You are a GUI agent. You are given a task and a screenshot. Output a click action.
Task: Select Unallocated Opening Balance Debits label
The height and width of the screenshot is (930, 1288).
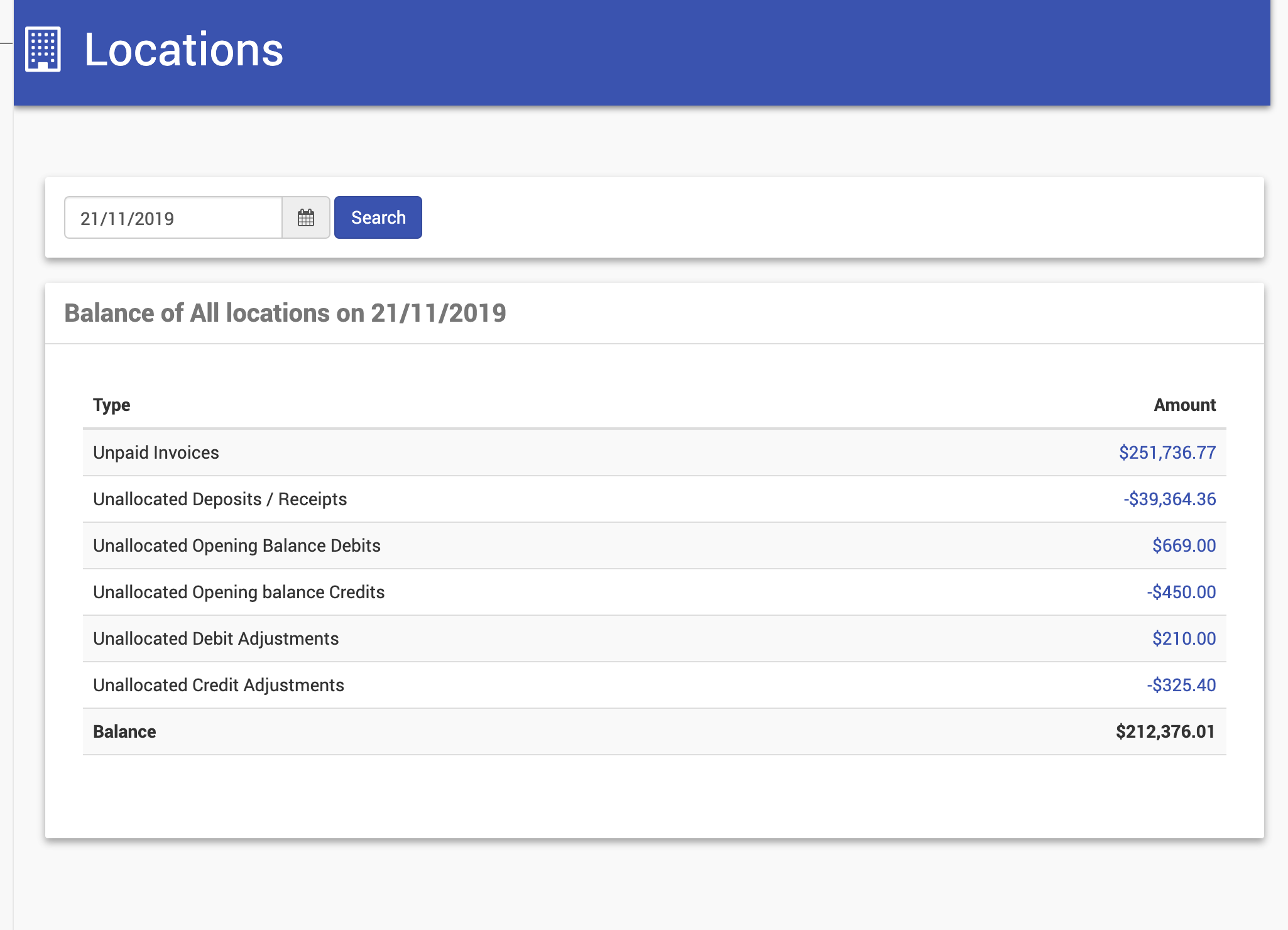[x=237, y=545]
